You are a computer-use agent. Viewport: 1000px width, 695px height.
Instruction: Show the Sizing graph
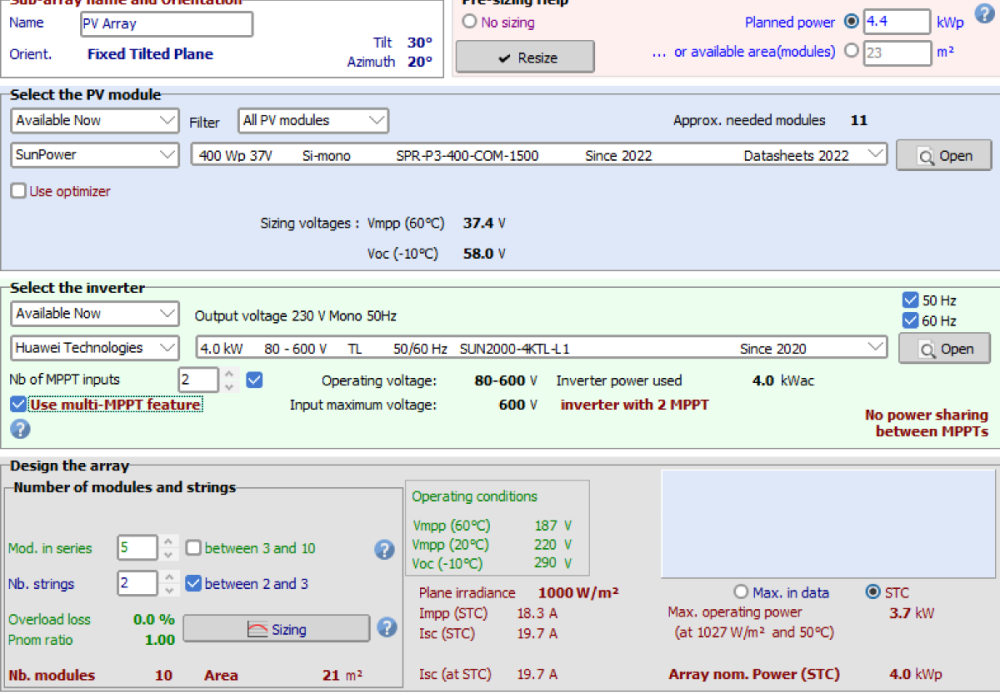click(276, 629)
